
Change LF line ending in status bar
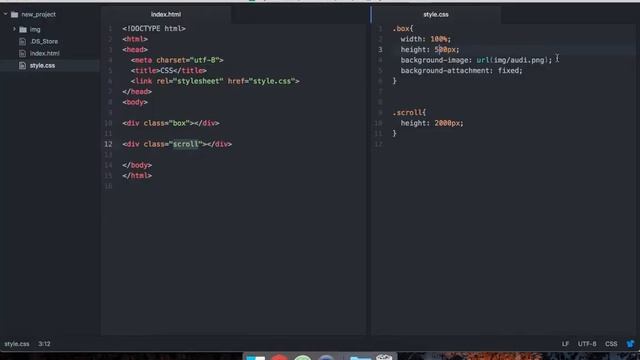click(565, 344)
